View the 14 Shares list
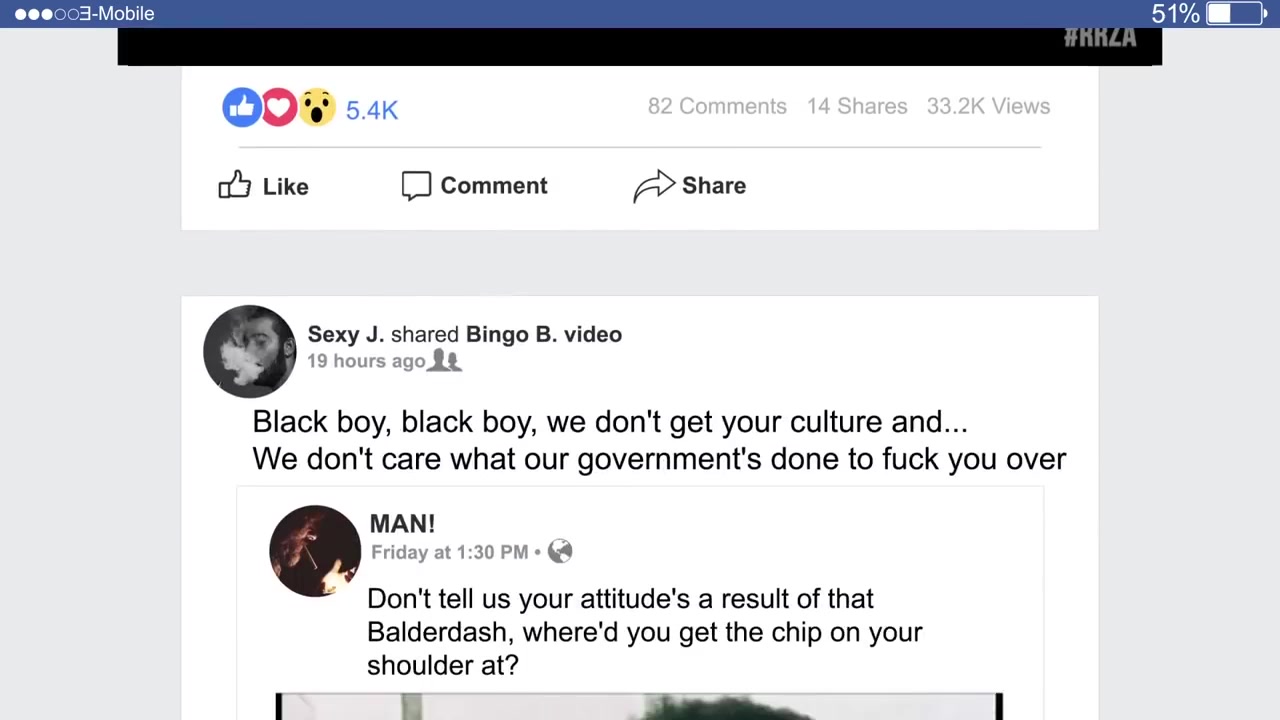This screenshot has height=720, width=1280. 857,106
